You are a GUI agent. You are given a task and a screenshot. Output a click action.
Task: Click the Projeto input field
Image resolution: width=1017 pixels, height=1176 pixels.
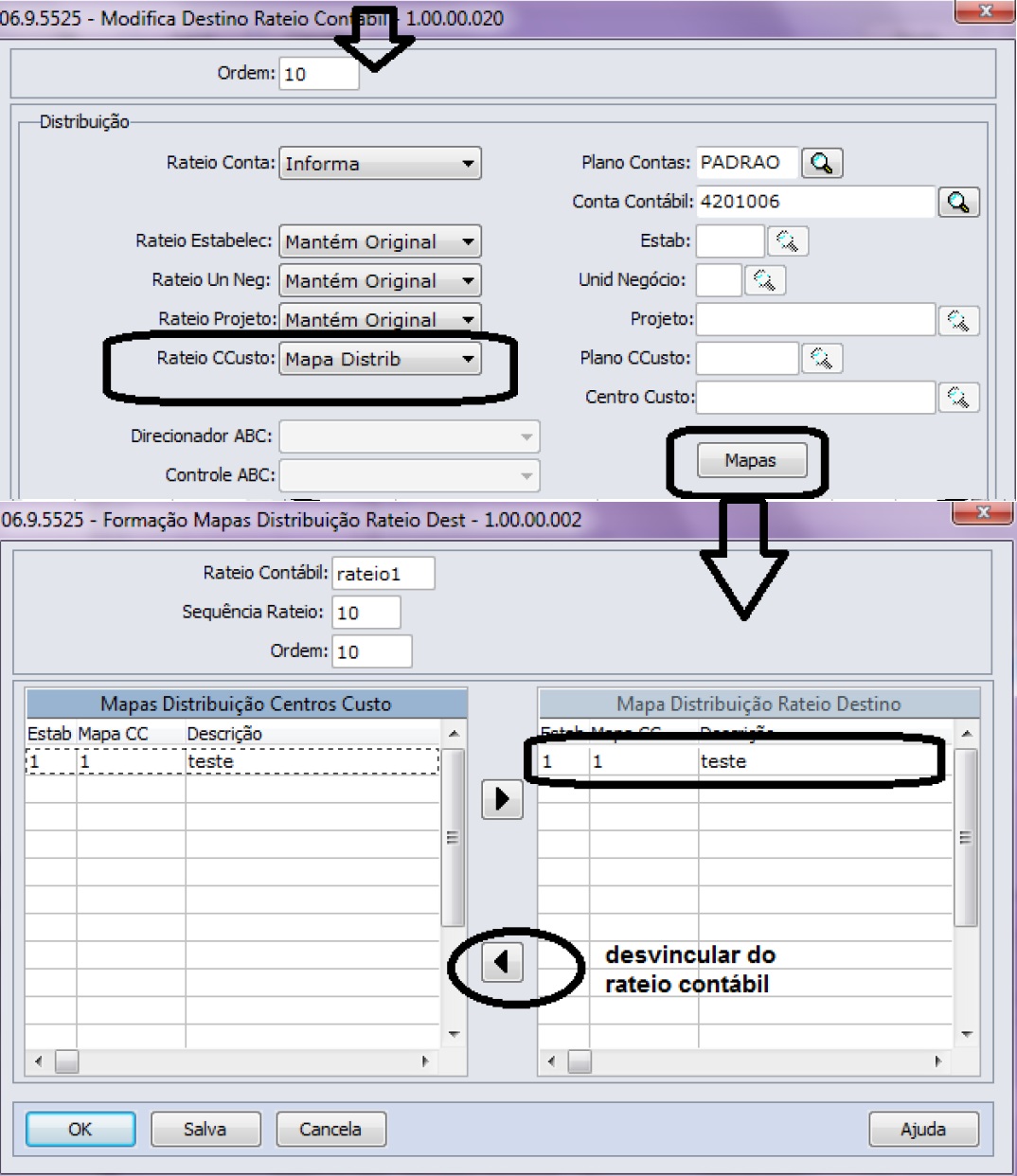815,319
